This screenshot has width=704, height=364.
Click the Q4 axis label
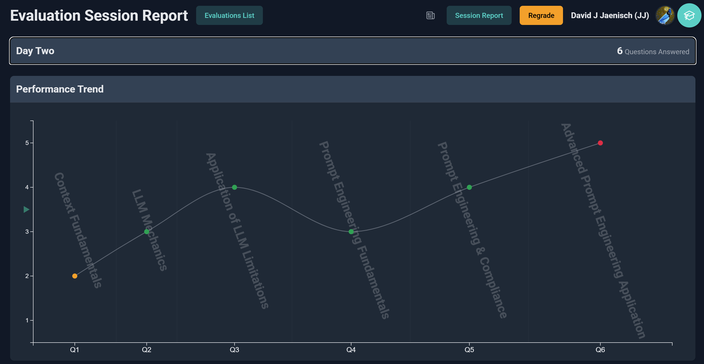point(351,349)
